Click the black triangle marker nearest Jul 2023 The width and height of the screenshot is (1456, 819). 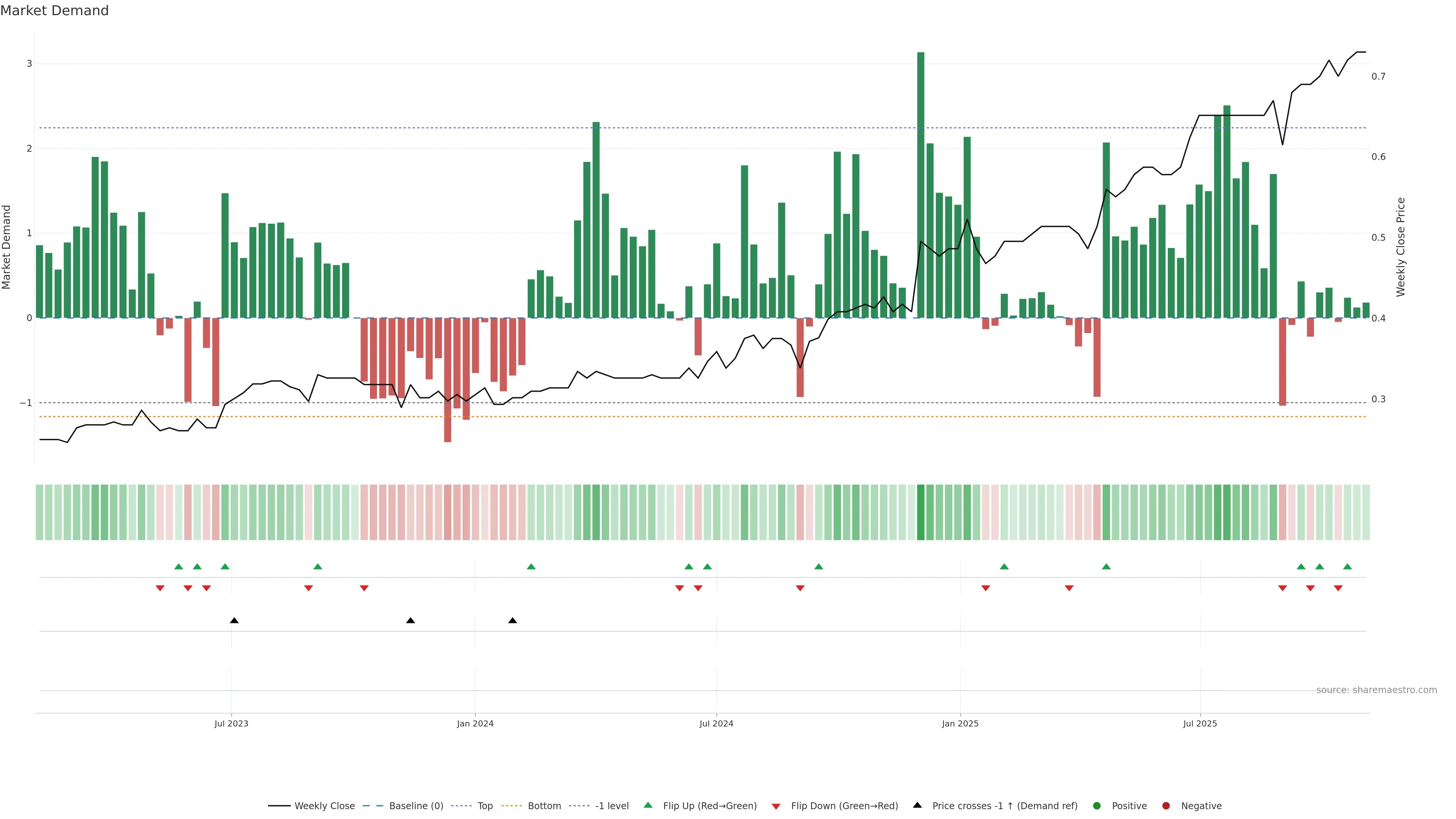pyautogui.click(x=234, y=621)
